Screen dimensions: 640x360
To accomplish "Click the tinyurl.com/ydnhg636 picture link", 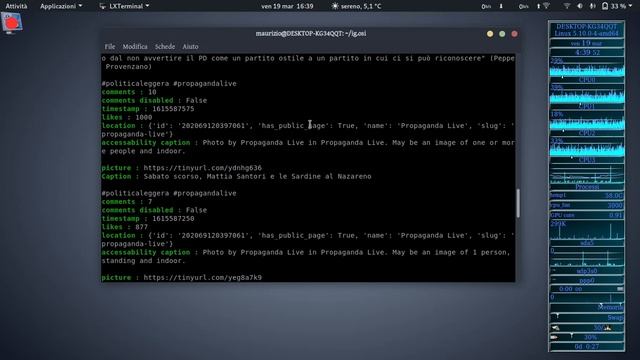I will 202,168.
